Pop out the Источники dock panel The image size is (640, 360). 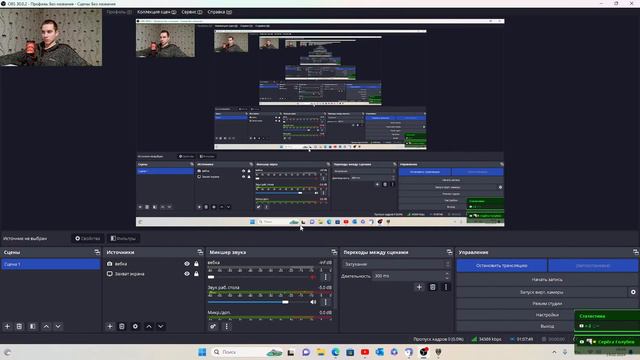tap(200, 252)
